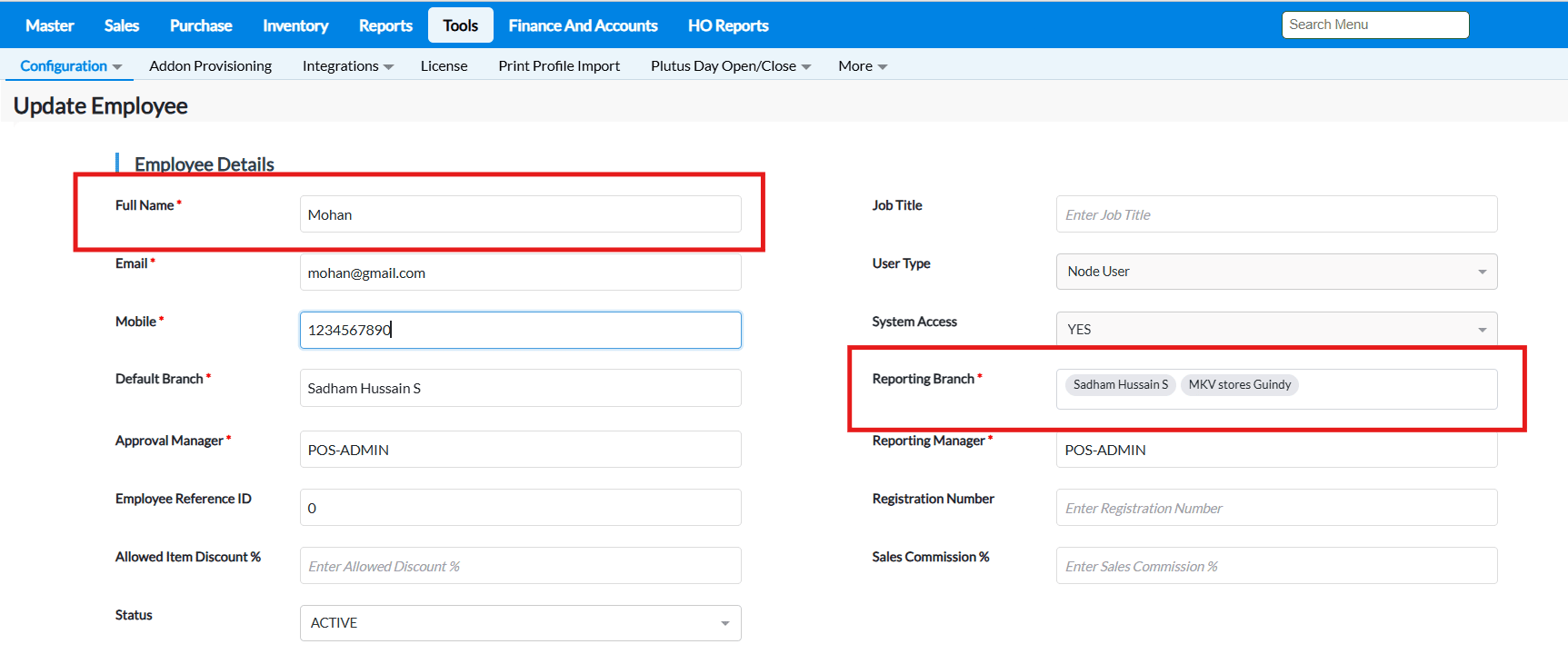The image size is (1568, 664).
Task: Expand Plutus Day Open/Close menu
Action: click(x=730, y=66)
